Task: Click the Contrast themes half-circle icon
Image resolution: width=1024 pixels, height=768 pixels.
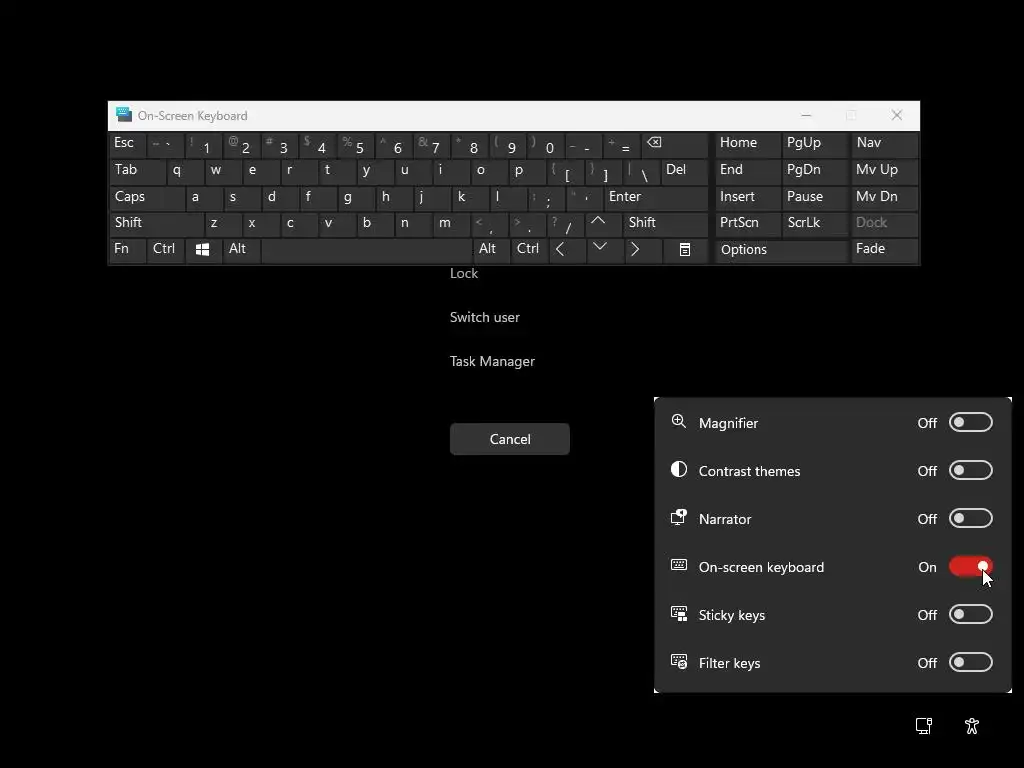Action: click(679, 470)
